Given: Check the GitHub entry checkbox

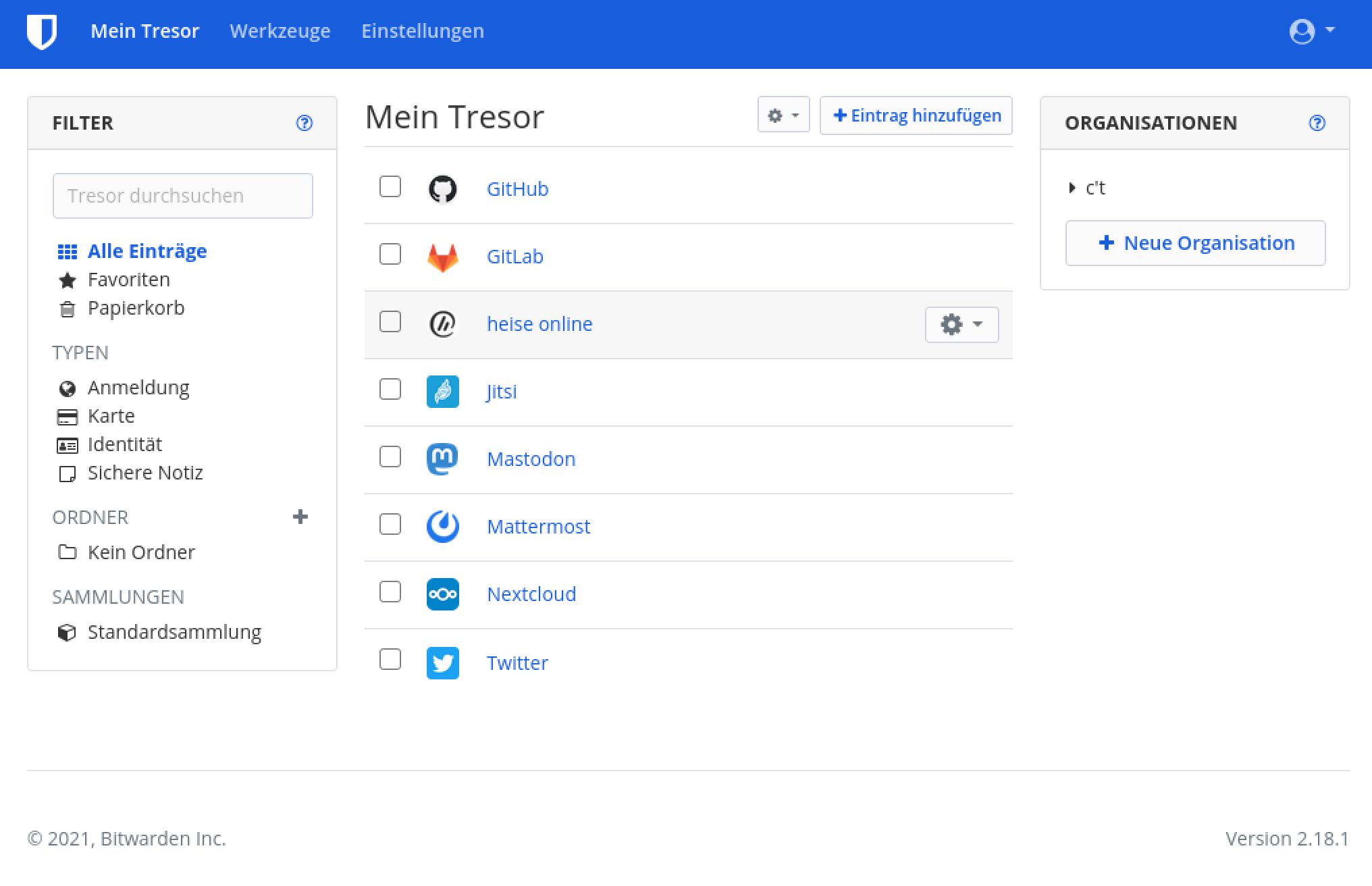Looking at the screenshot, I should [390, 187].
